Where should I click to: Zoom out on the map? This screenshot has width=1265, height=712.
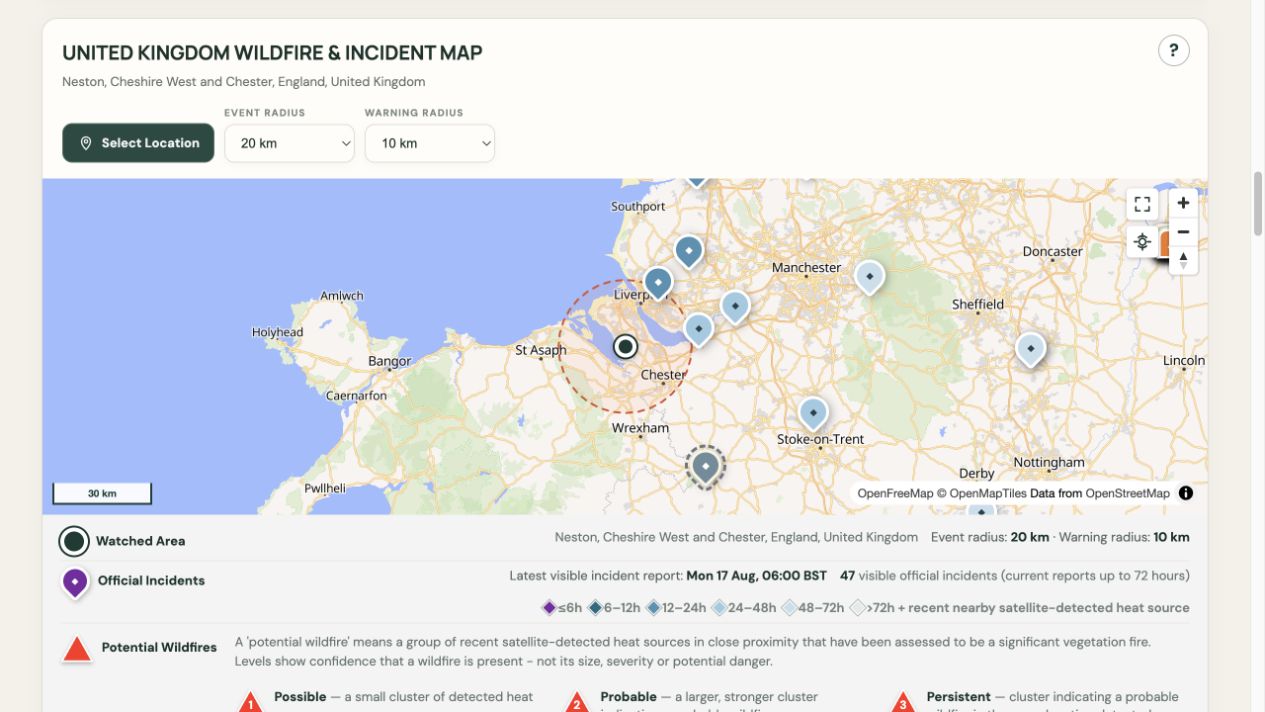1183,232
